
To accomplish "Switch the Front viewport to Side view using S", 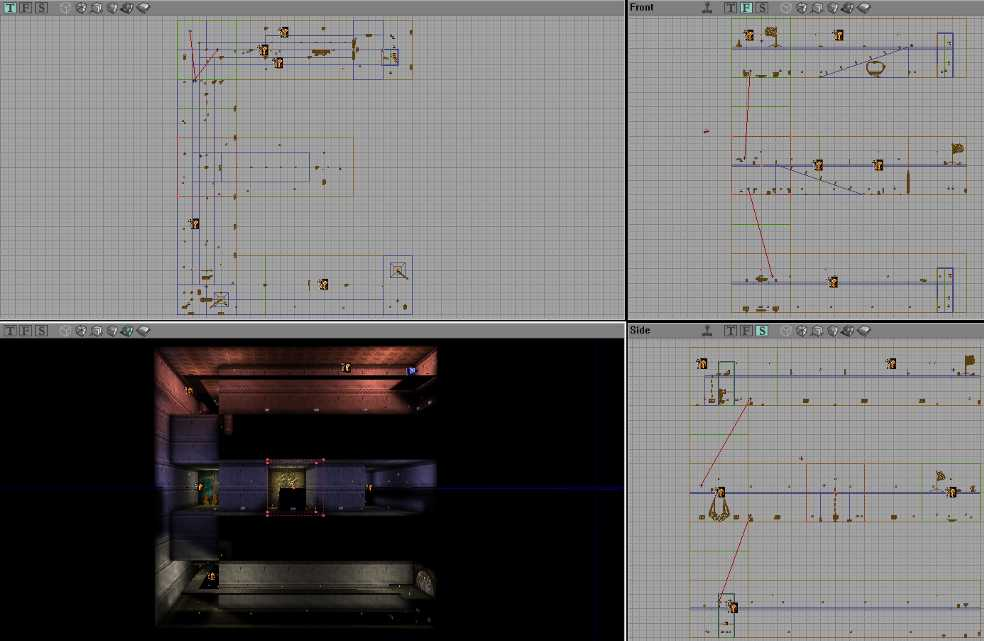I will pos(764,7).
